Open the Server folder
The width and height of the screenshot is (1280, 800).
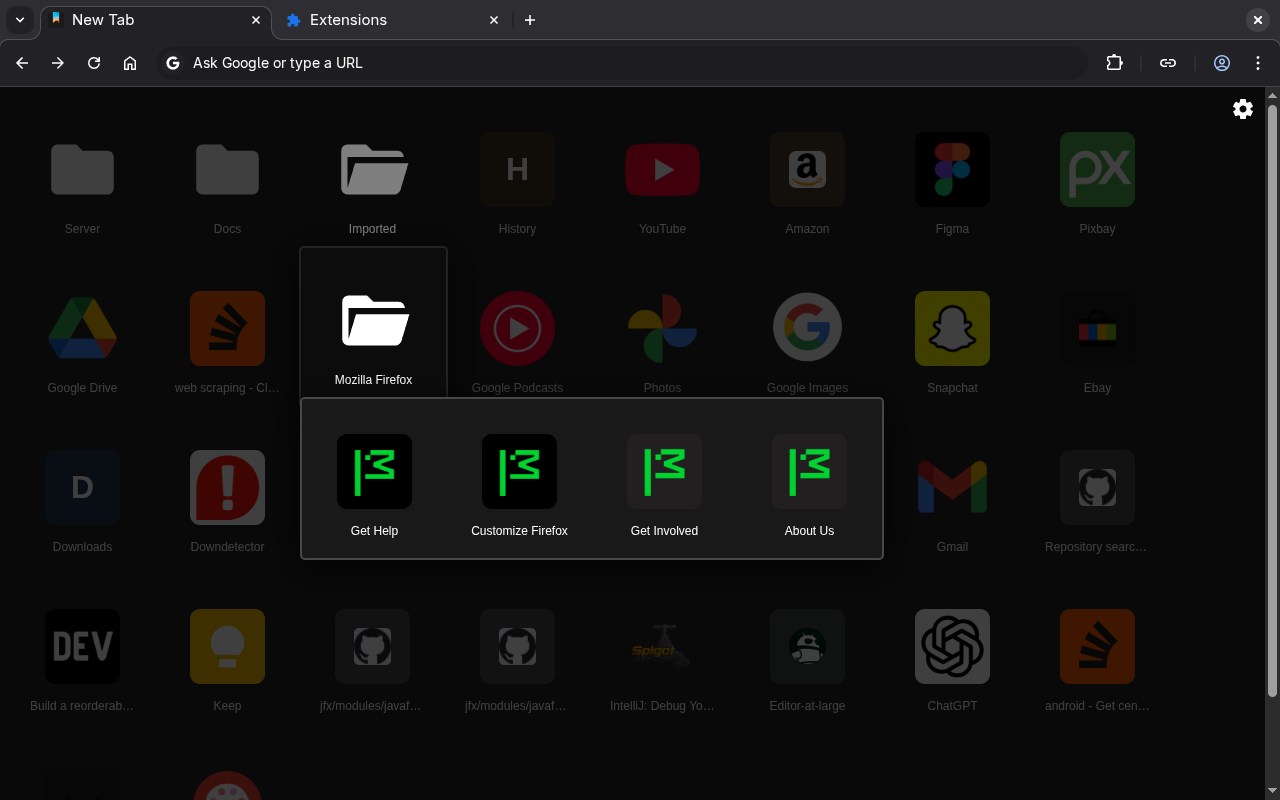click(82, 183)
